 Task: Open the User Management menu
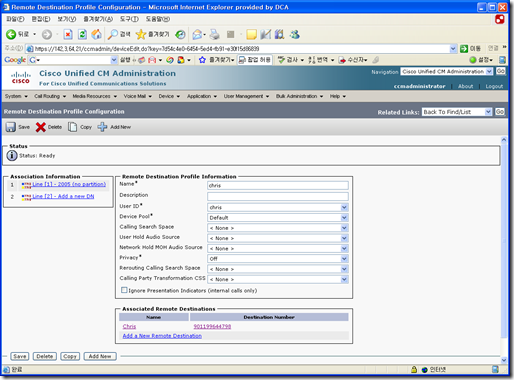tap(246, 96)
